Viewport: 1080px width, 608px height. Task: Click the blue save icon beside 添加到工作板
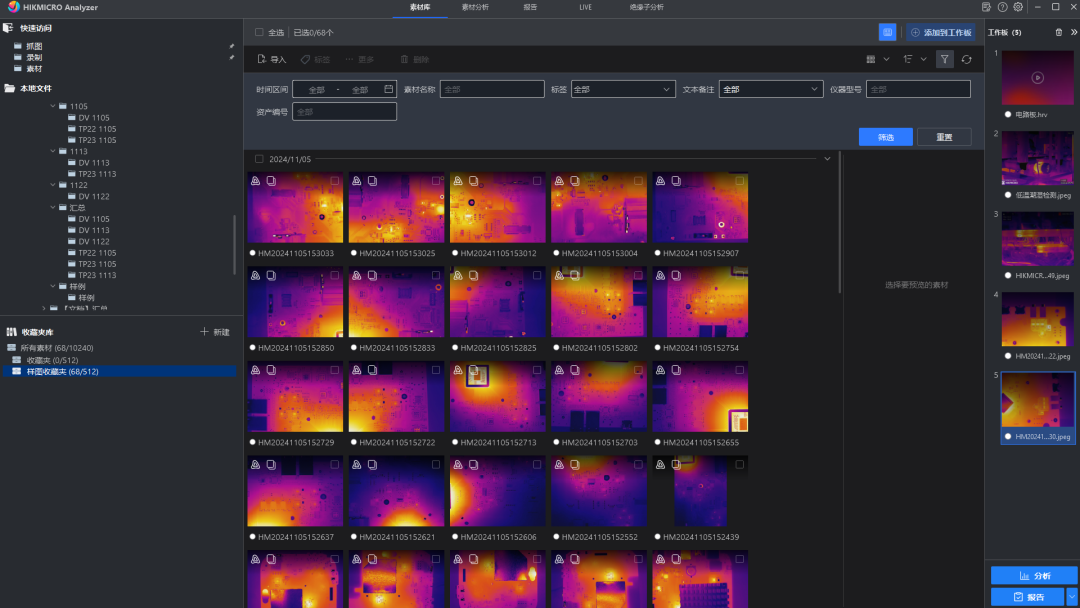point(887,32)
